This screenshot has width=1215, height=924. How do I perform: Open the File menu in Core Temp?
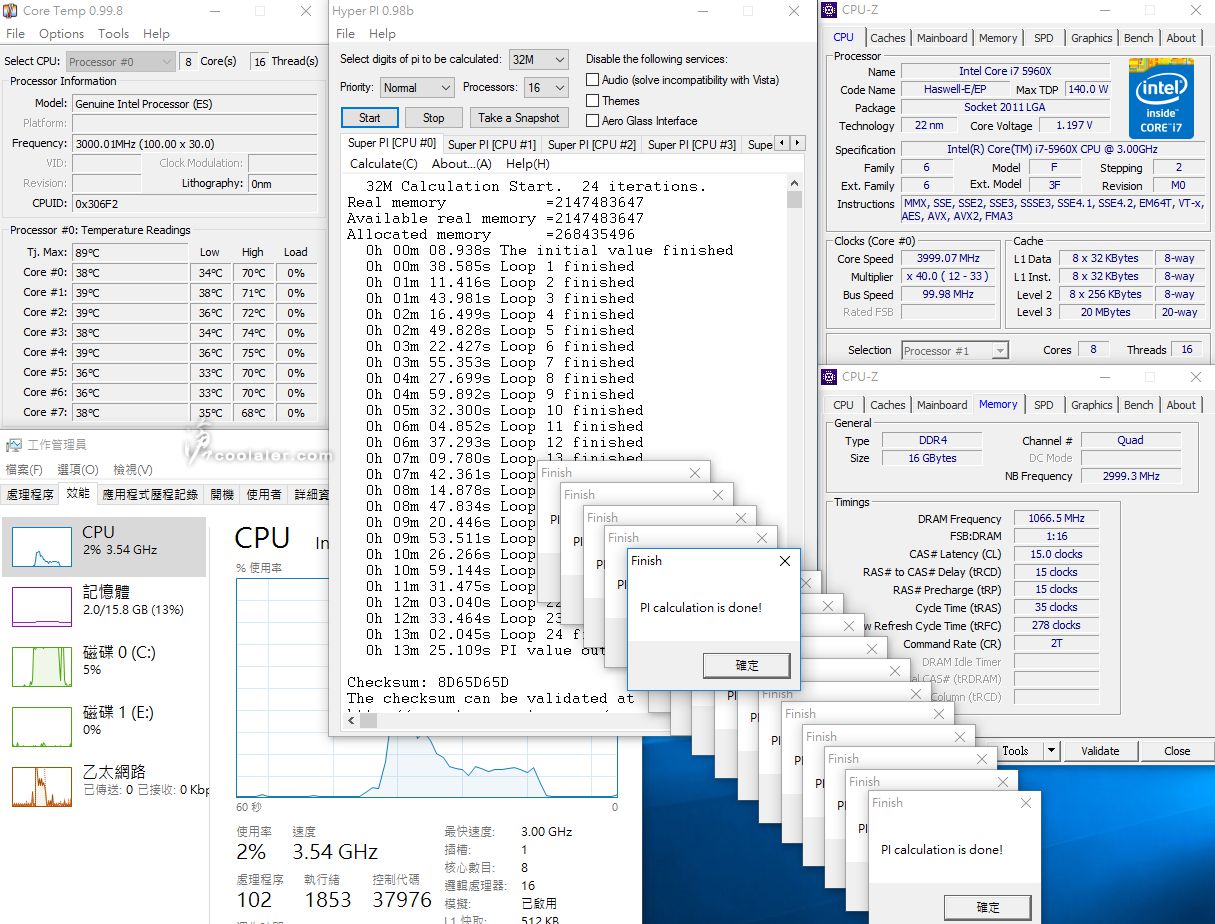[x=15, y=33]
